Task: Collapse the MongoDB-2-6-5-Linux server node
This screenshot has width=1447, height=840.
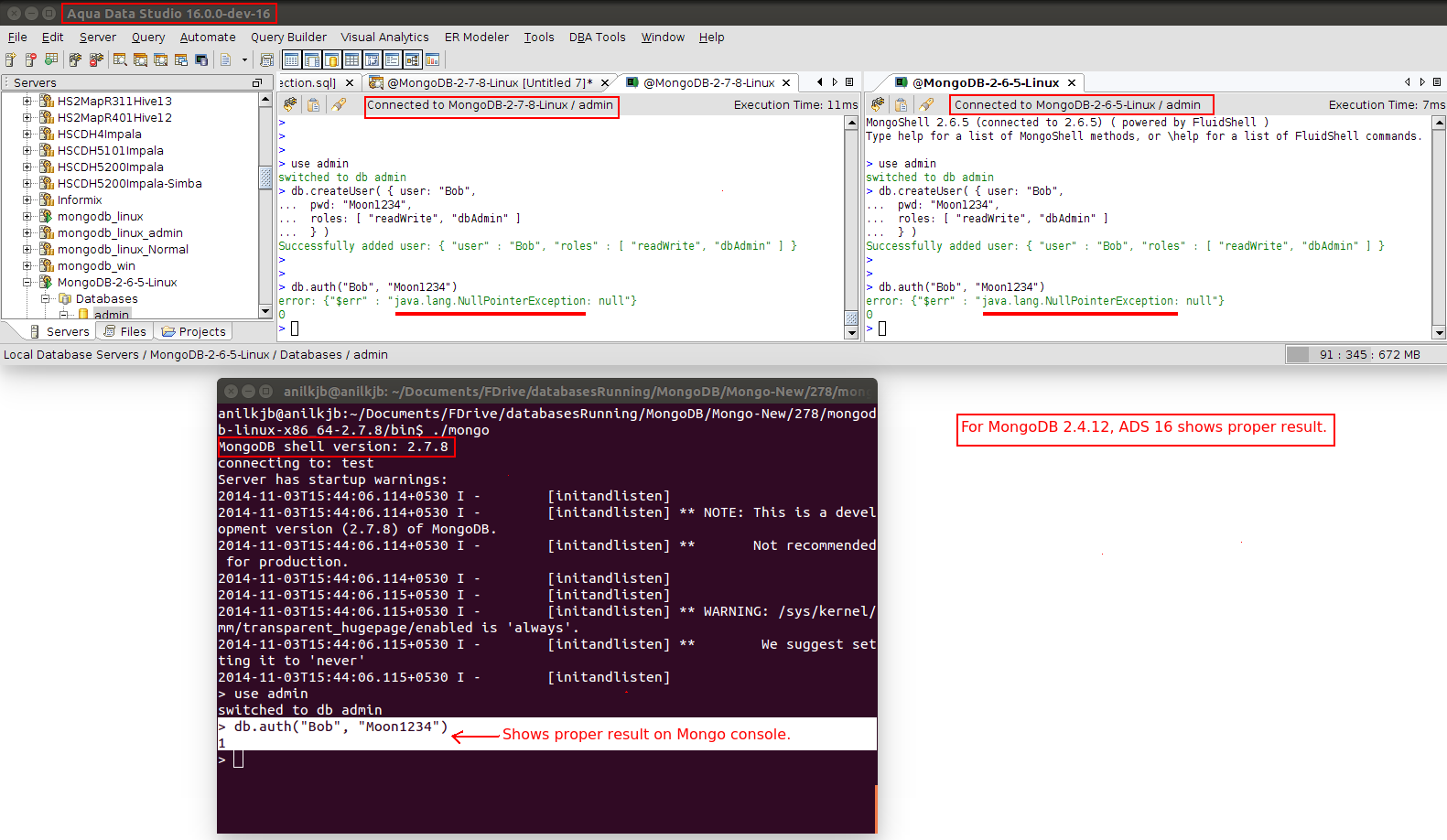Action: [x=27, y=283]
